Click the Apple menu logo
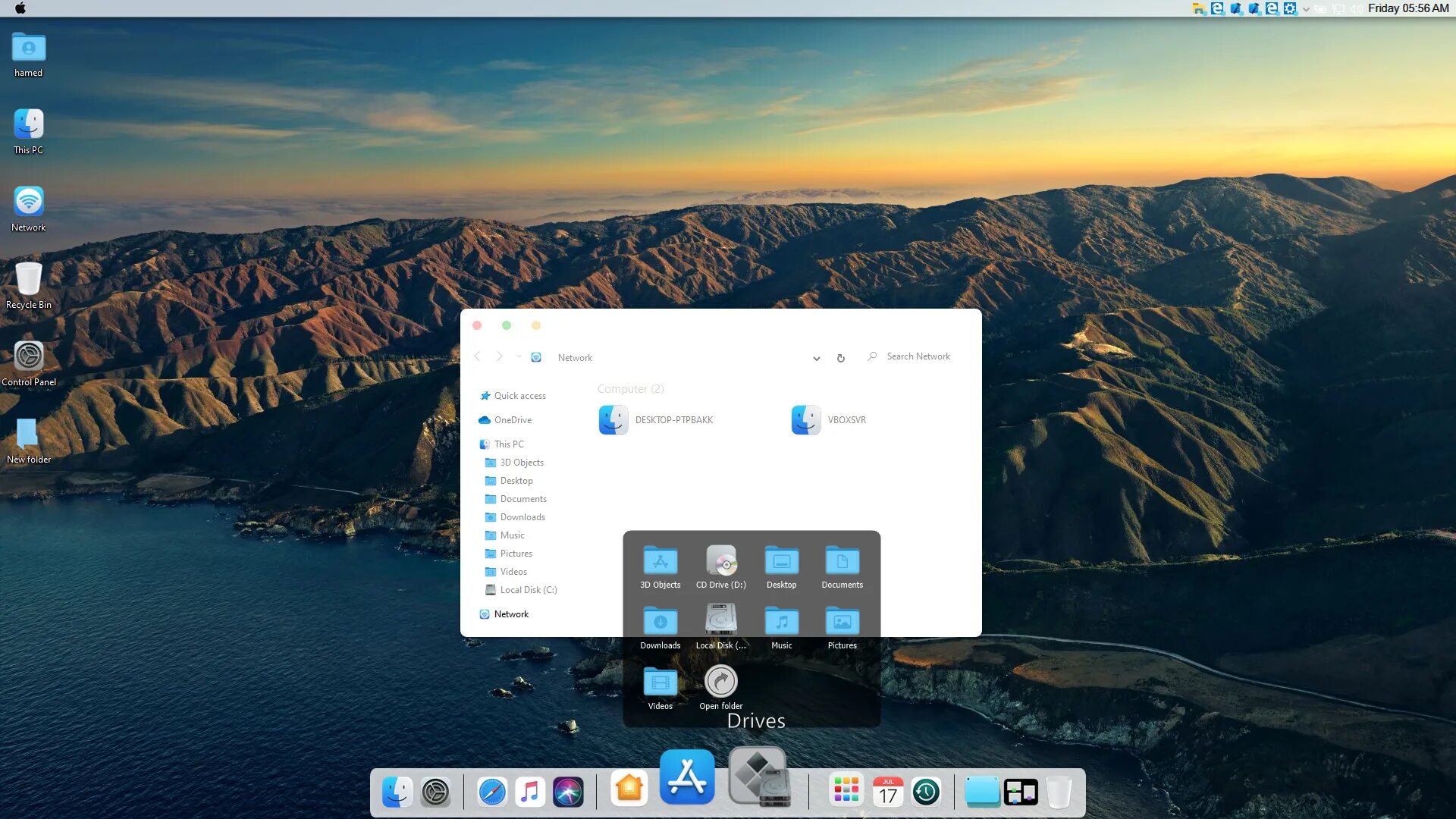 tap(20, 8)
